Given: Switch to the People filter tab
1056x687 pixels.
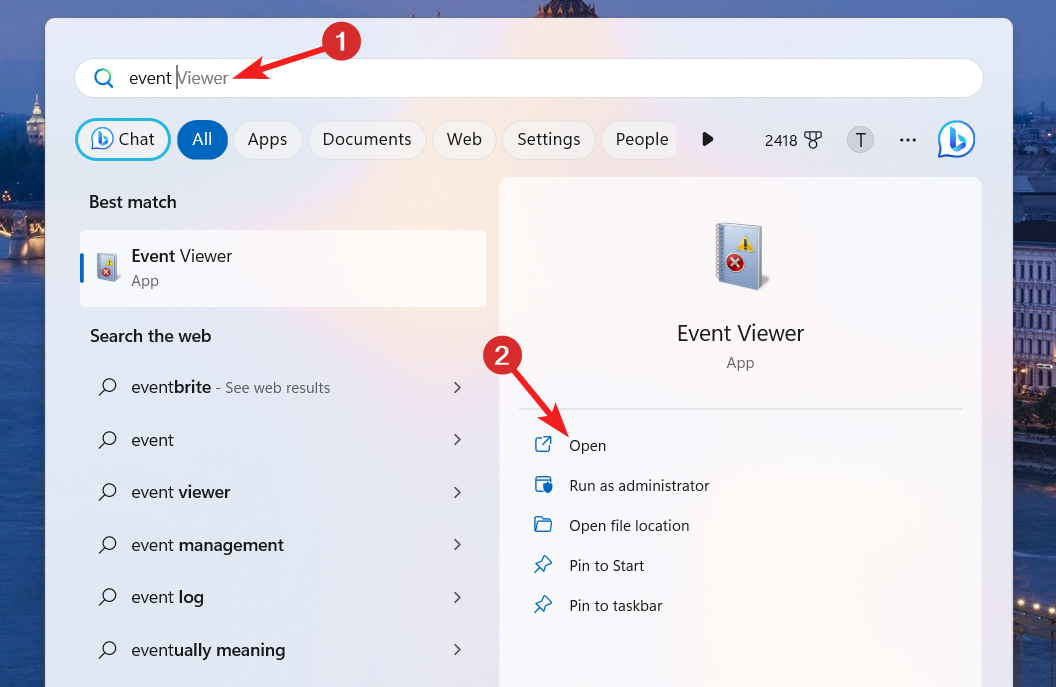Looking at the screenshot, I should pyautogui.click(x=640, y=139).
